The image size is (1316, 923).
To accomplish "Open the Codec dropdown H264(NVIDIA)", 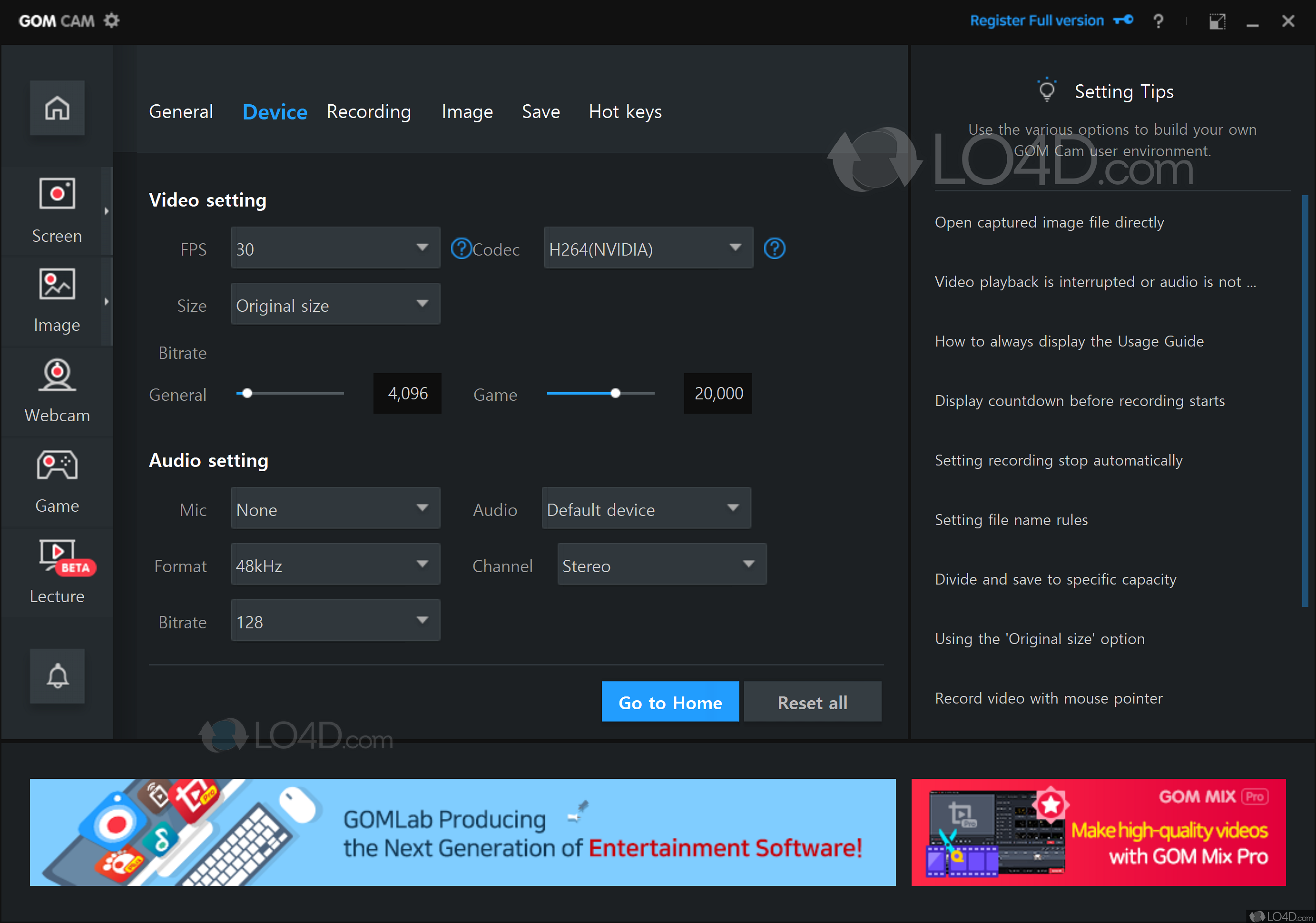I will pos(648,248).
